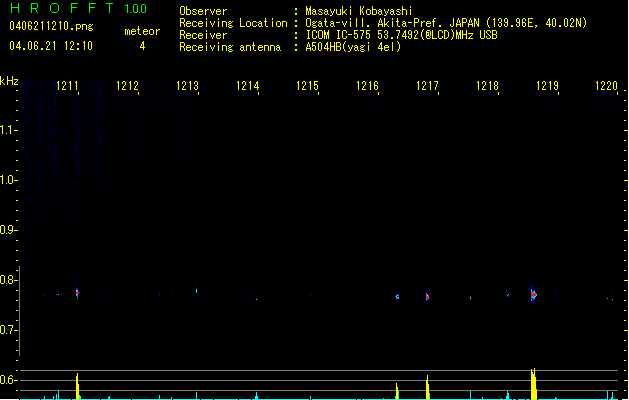The width and height of the screenshot is (629, 400).
Task: Click frequency axis label 1.0
Action: pyautogui.click(x=8, y=180)
